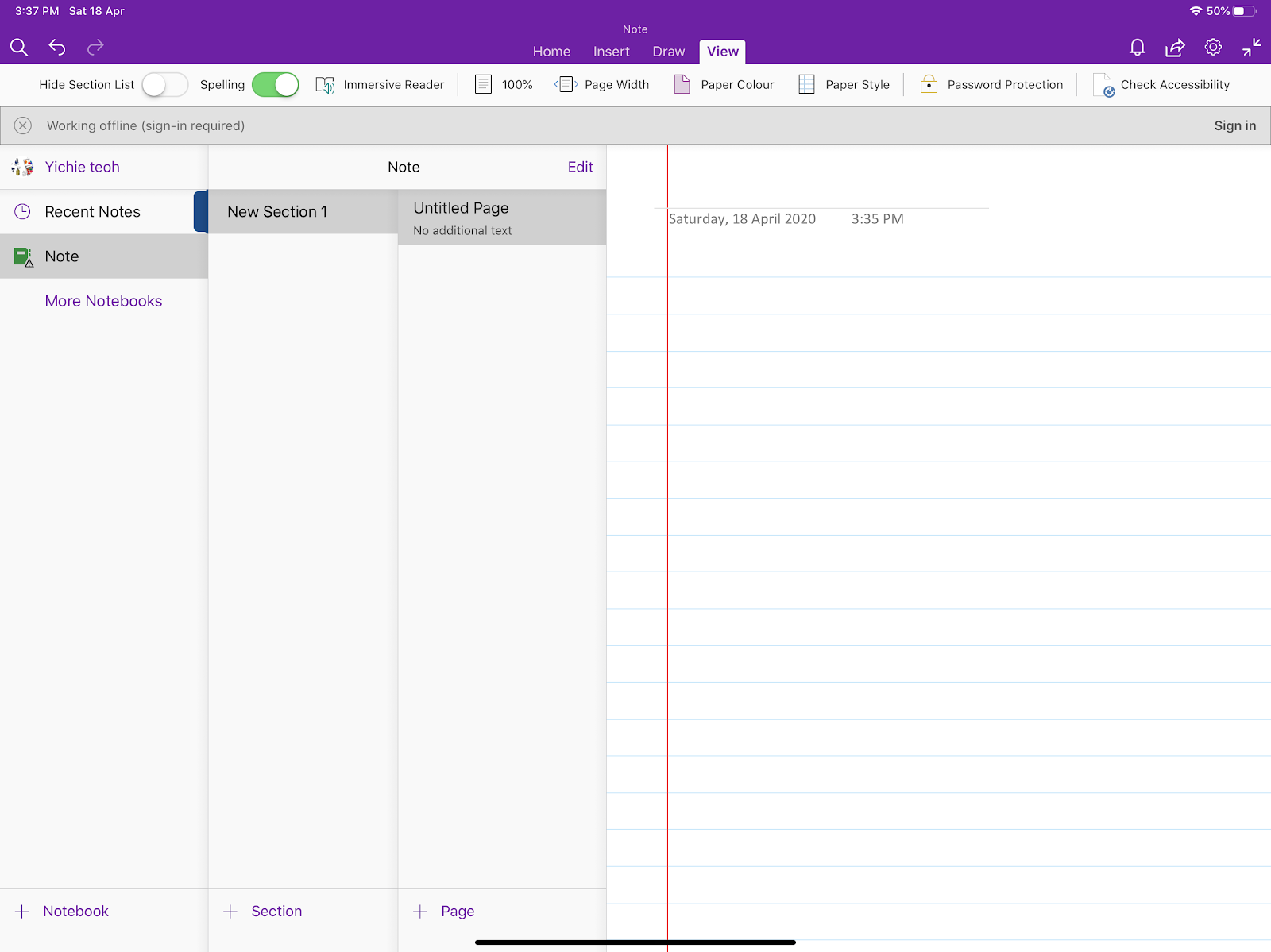1271x952 pixels.
Task: Dismiss the working offline banner
Action: (23, 125)
